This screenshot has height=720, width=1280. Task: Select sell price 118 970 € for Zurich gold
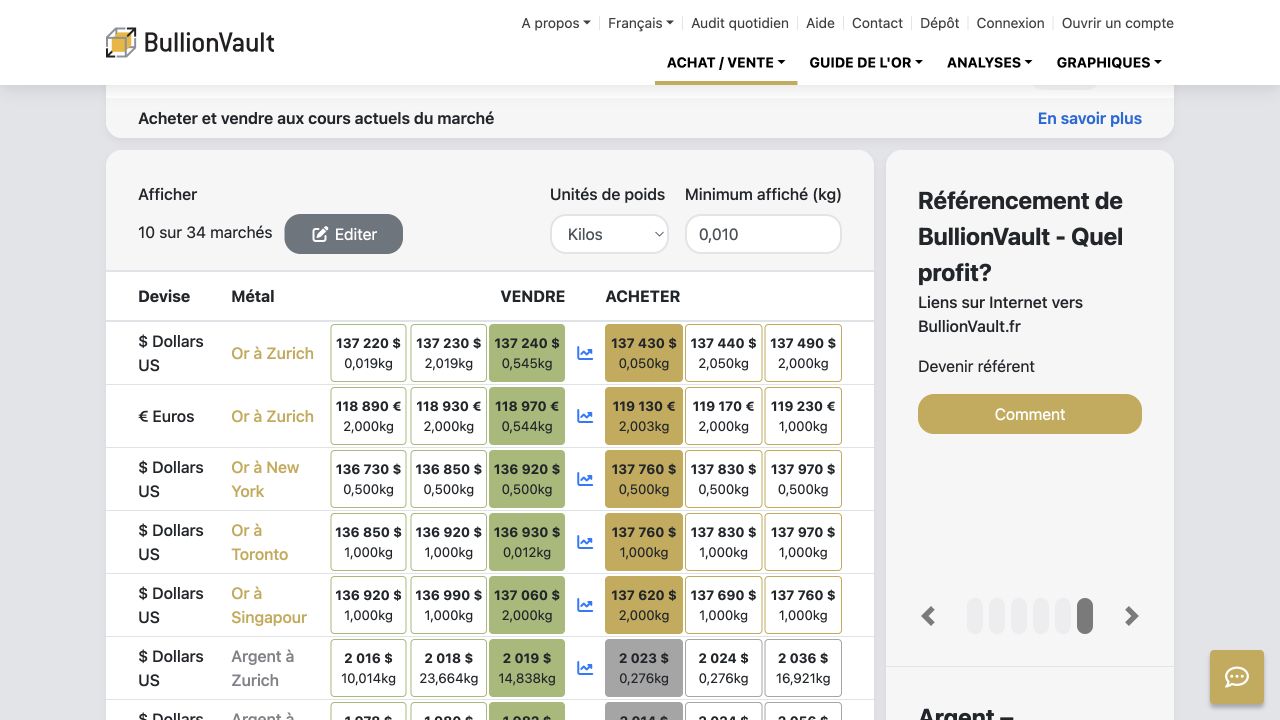(527, 416)
